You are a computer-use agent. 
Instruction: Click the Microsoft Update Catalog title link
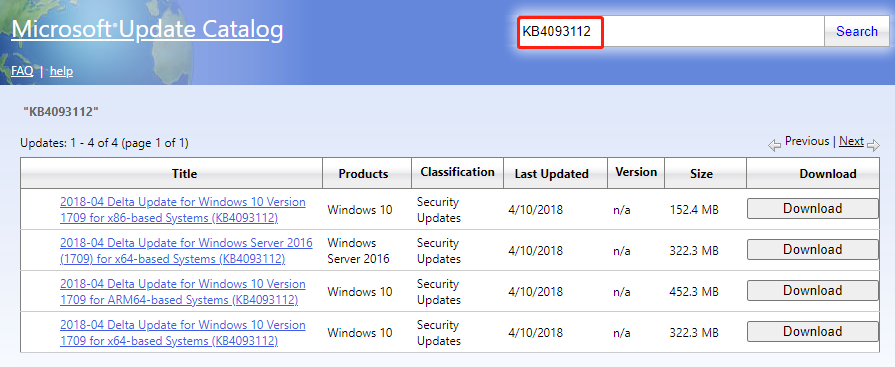tap(147, 30)
